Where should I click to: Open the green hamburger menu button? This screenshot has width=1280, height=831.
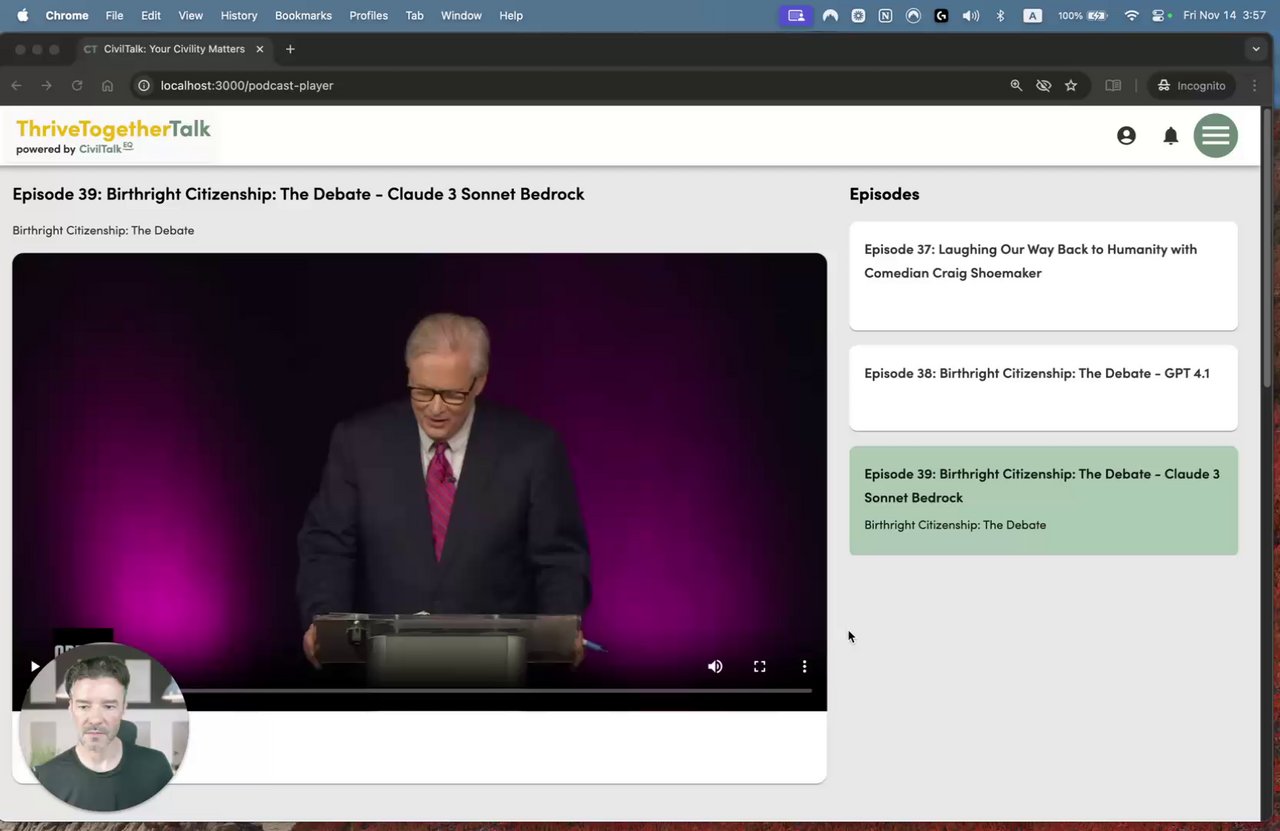(1216, 136)
